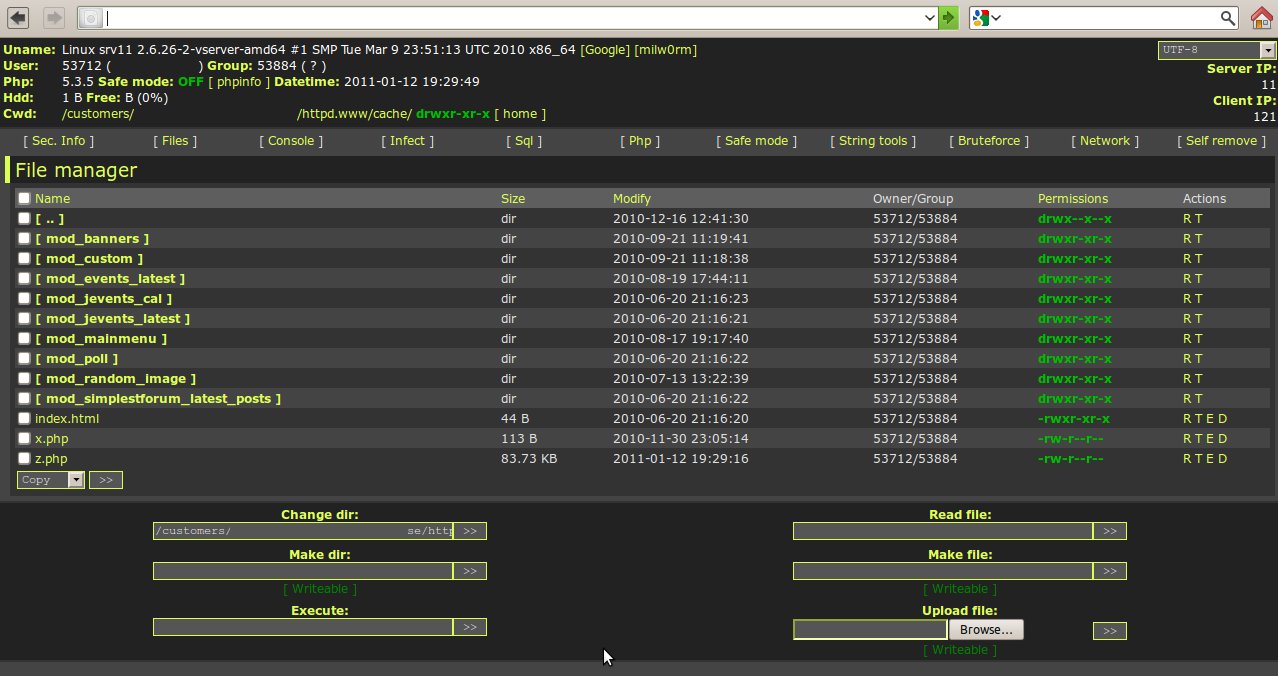The image size is (1278, 676).
Task: Select the Google search engine icon
Action: click(978, 17)
